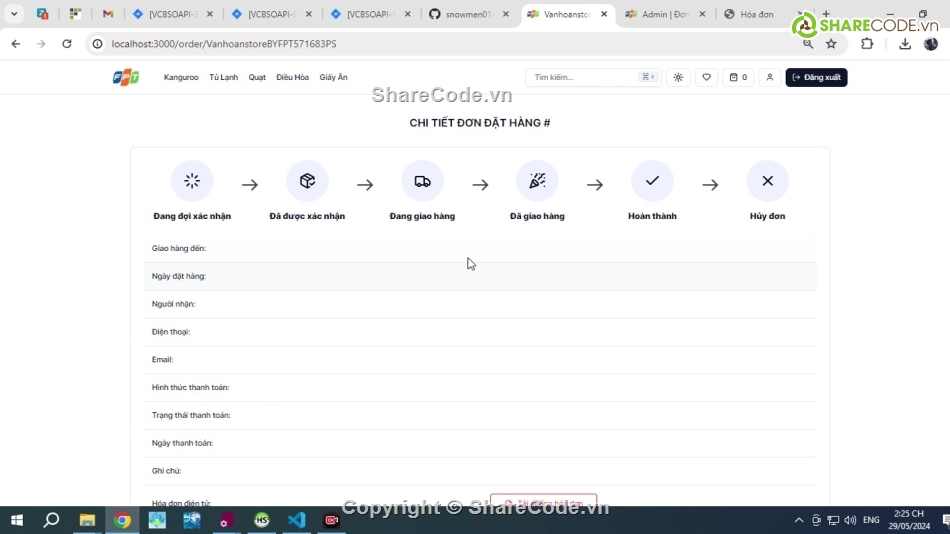
Task: Focus the Tìm kiếm search field
Action: pos(593,78)
